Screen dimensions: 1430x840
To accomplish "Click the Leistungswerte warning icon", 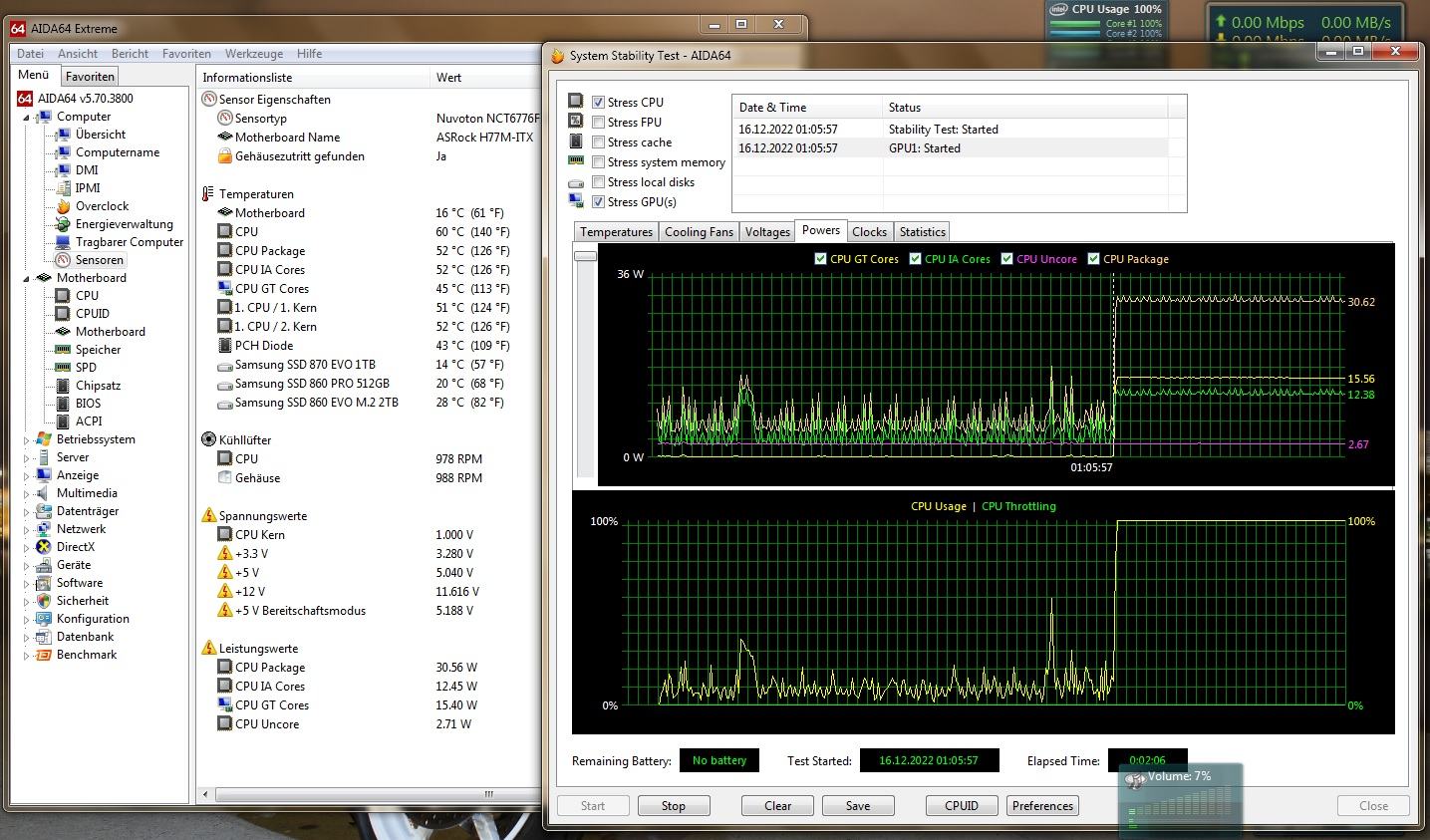I will coord(209,648).
